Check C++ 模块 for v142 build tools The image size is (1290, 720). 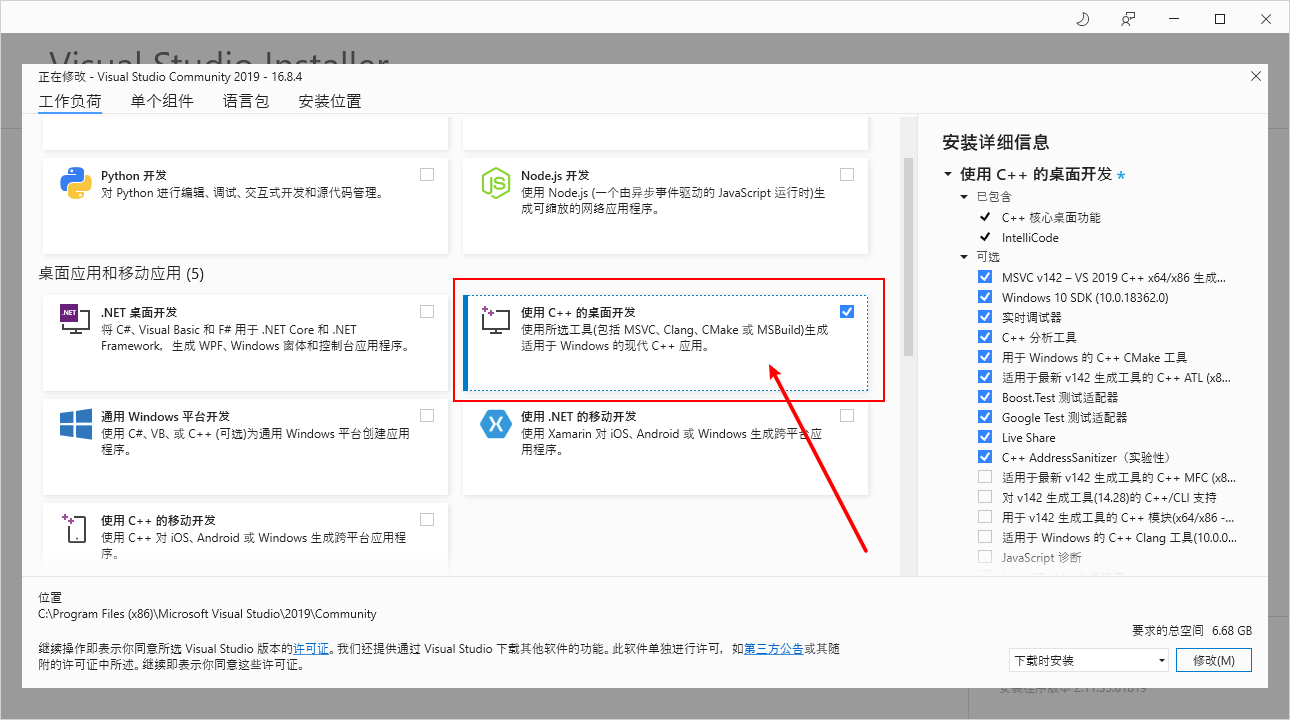tap(985, 517)
